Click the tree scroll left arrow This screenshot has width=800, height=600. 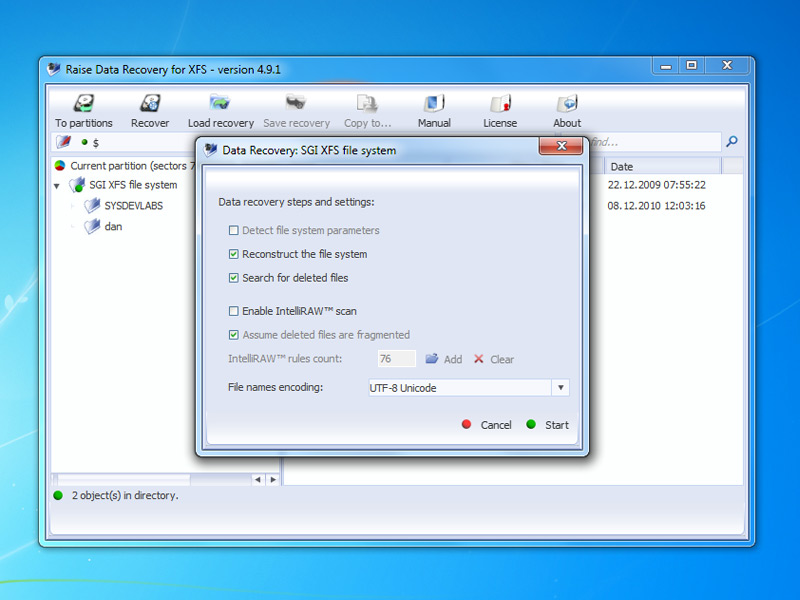(x=258, y=480)
